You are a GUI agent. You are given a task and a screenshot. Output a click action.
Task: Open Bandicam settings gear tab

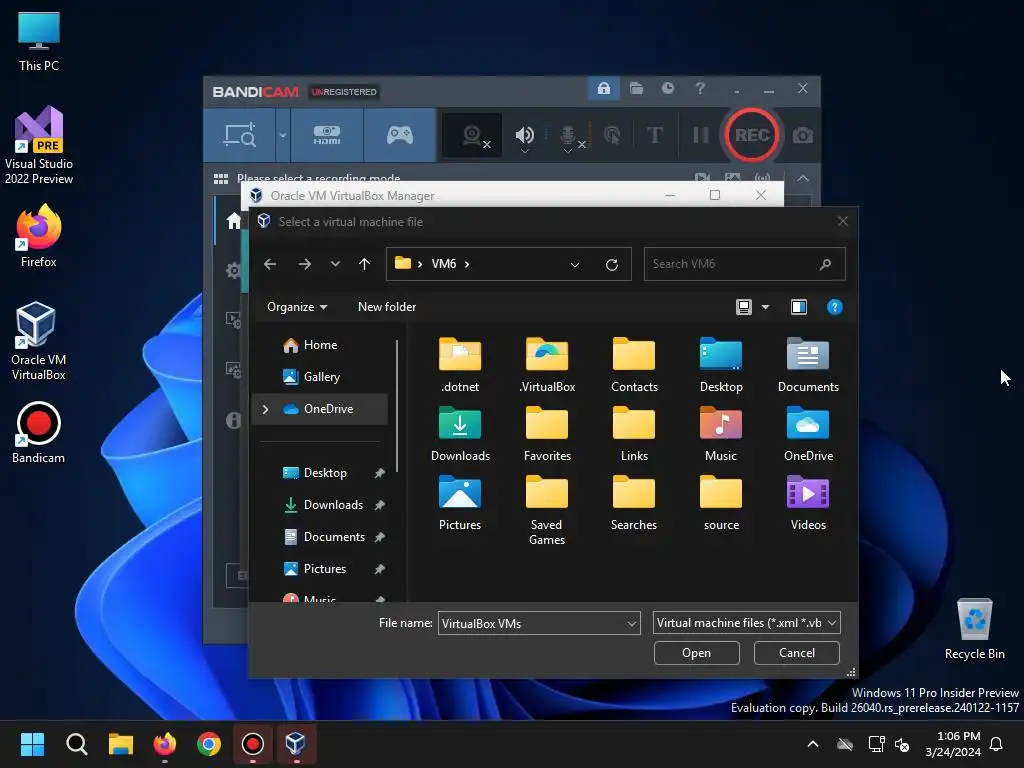pos(233,270)
